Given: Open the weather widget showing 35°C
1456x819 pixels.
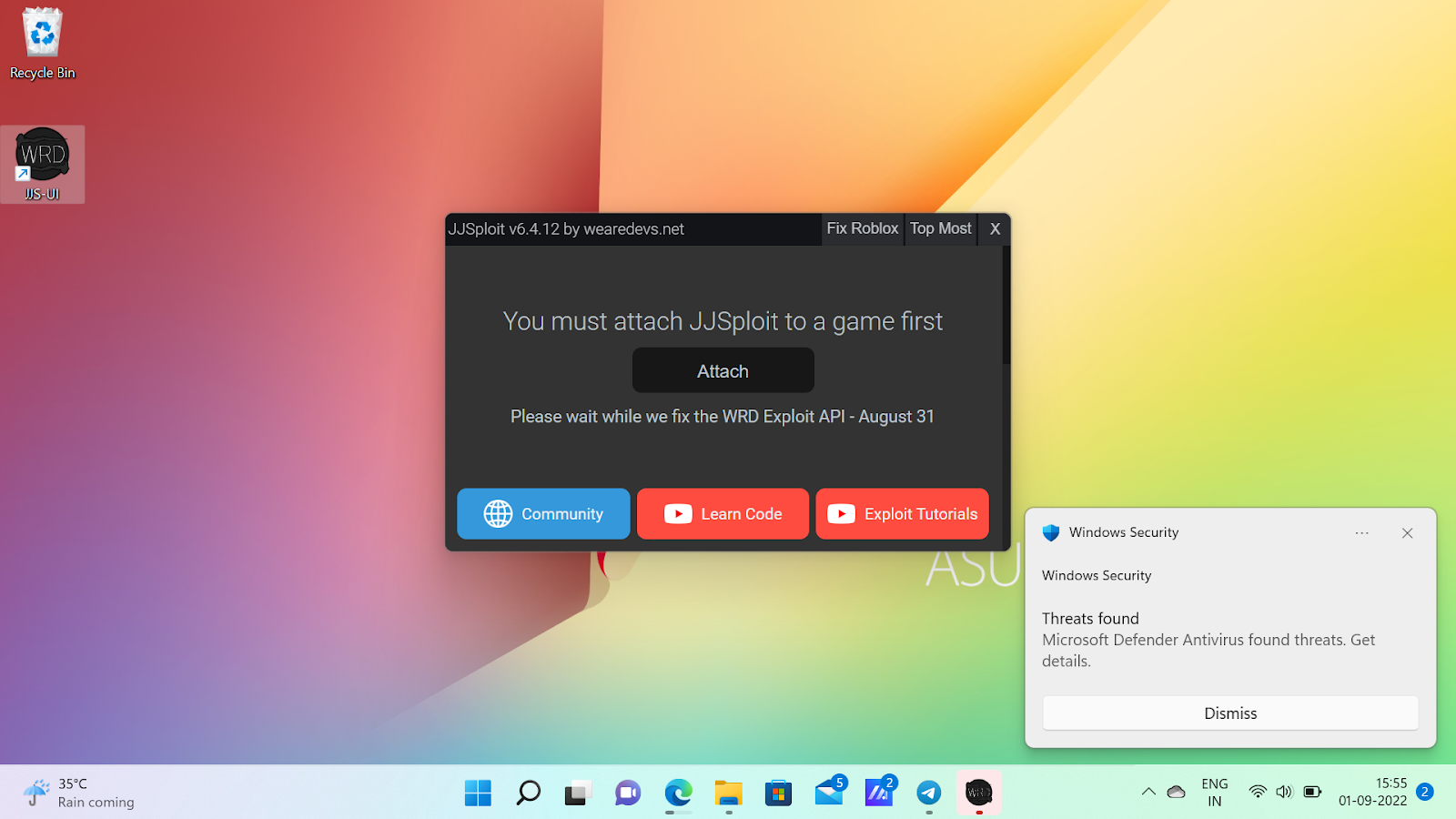Looking at the screenshot, I should 79,793.
